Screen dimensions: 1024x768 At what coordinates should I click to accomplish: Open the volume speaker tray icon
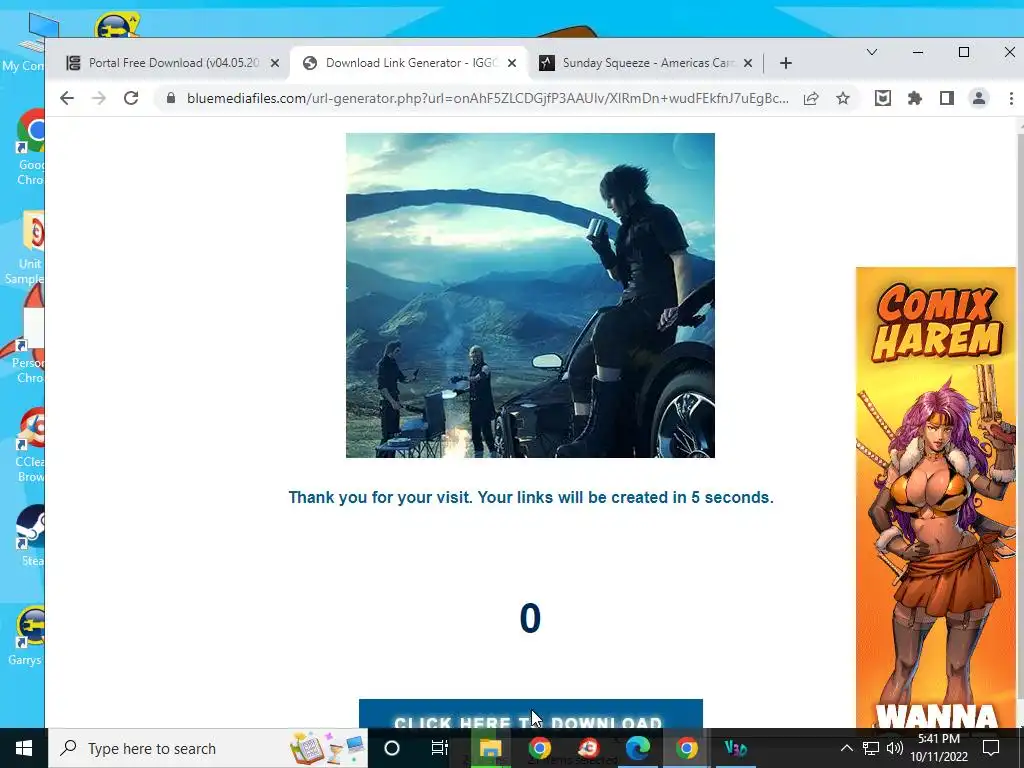pos(895,748)
